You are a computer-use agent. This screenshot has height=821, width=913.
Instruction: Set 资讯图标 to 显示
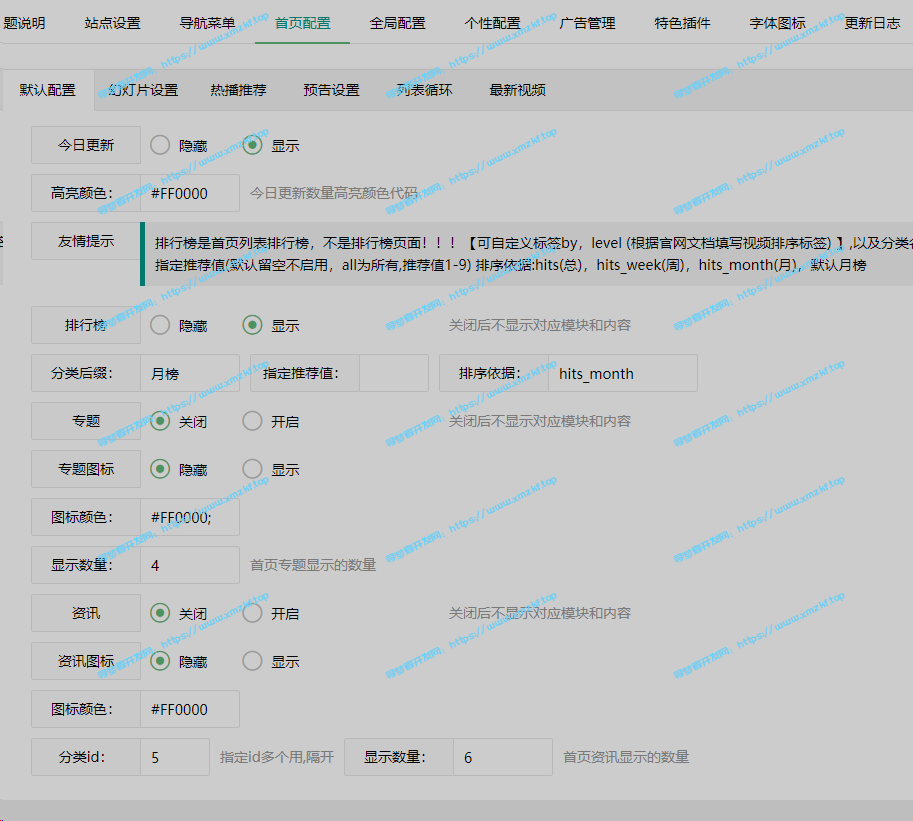tap(252, 661)
